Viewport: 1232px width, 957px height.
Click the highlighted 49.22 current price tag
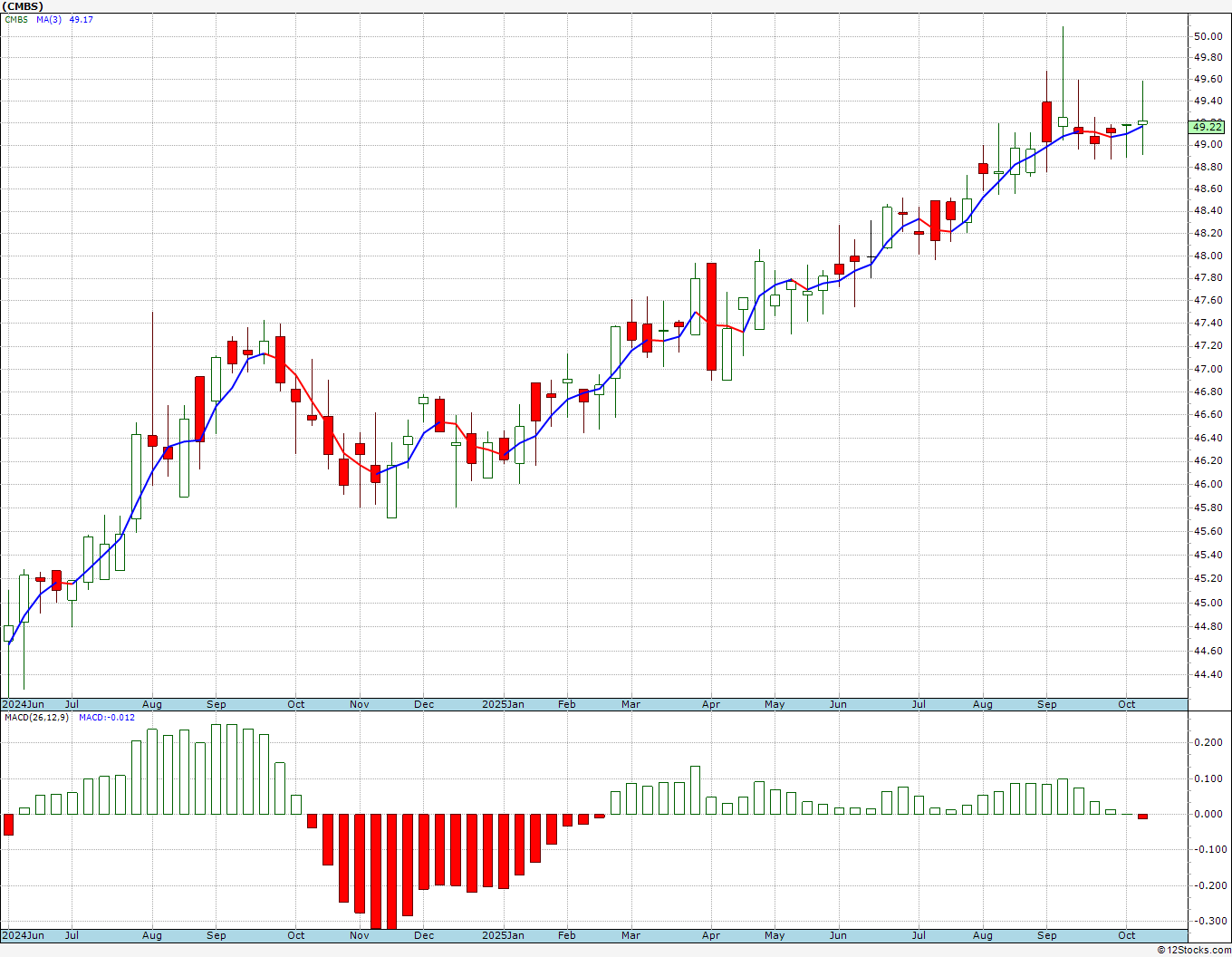click(1208, 127)
